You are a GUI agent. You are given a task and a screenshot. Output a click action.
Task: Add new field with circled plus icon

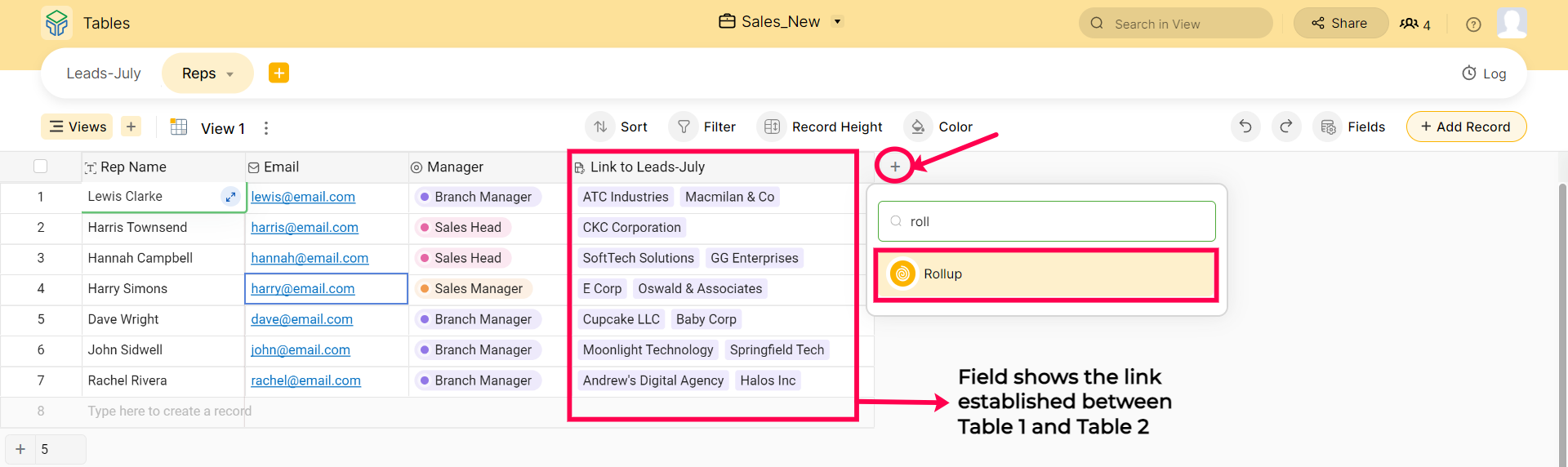click(x=895, y=167)
